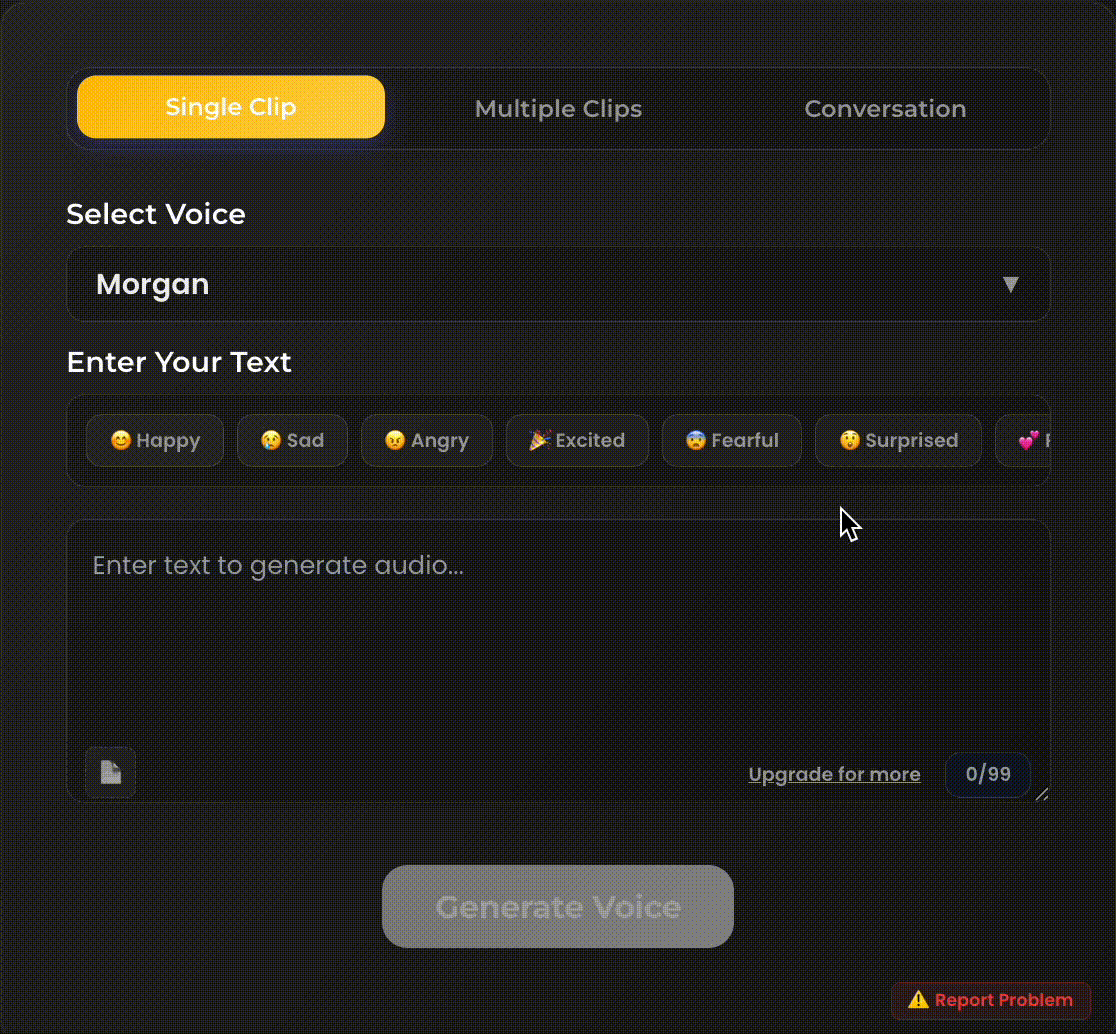Open the Morgan voice selector
This screenshot has width=1116, height=1034.
[x=558, y=284]
